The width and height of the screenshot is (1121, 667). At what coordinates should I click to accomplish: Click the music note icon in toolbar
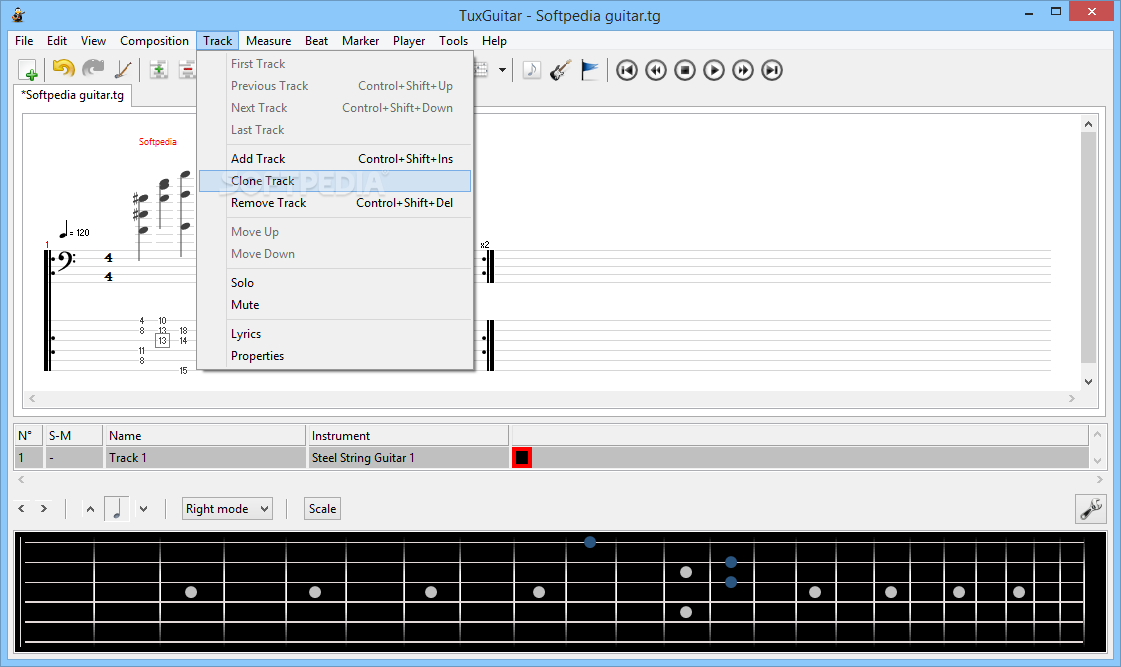click(532, 70)
